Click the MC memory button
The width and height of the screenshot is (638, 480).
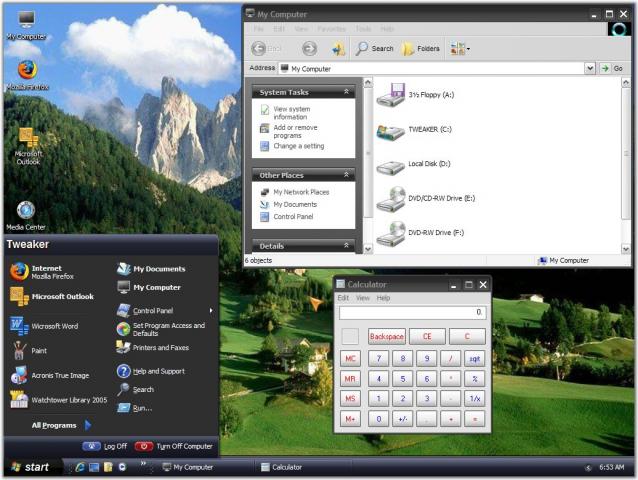[350, 358]
